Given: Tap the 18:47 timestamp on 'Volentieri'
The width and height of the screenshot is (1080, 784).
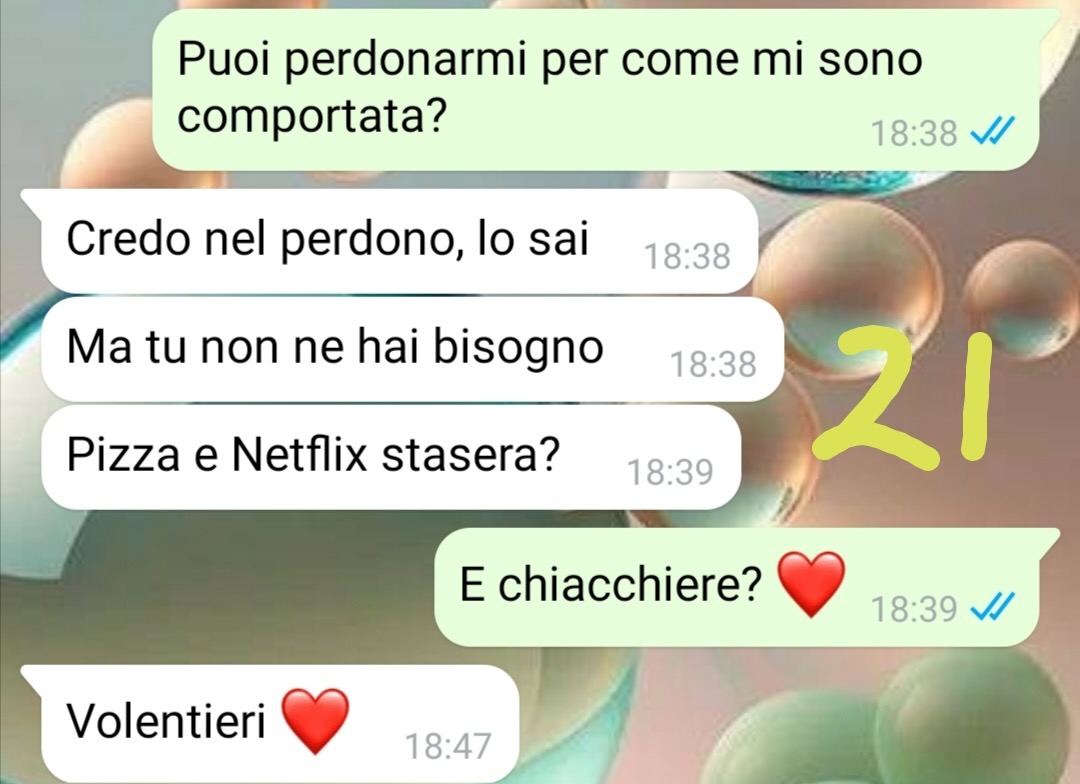Looking at the screenshot, I should pyautogui.click(x=448, y=746).
